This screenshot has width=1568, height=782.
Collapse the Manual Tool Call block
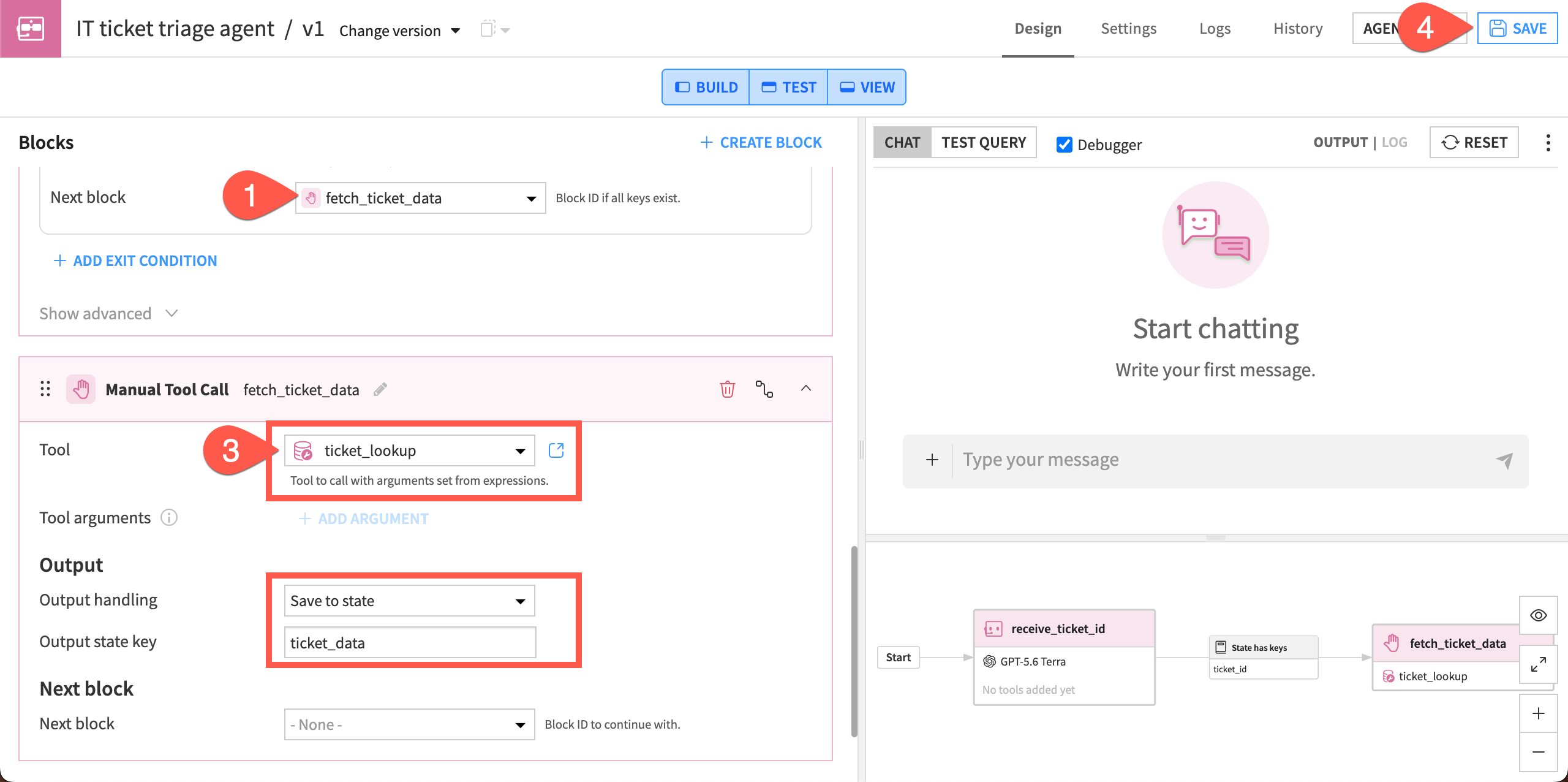pyautogui.click(x=806, y=389)
